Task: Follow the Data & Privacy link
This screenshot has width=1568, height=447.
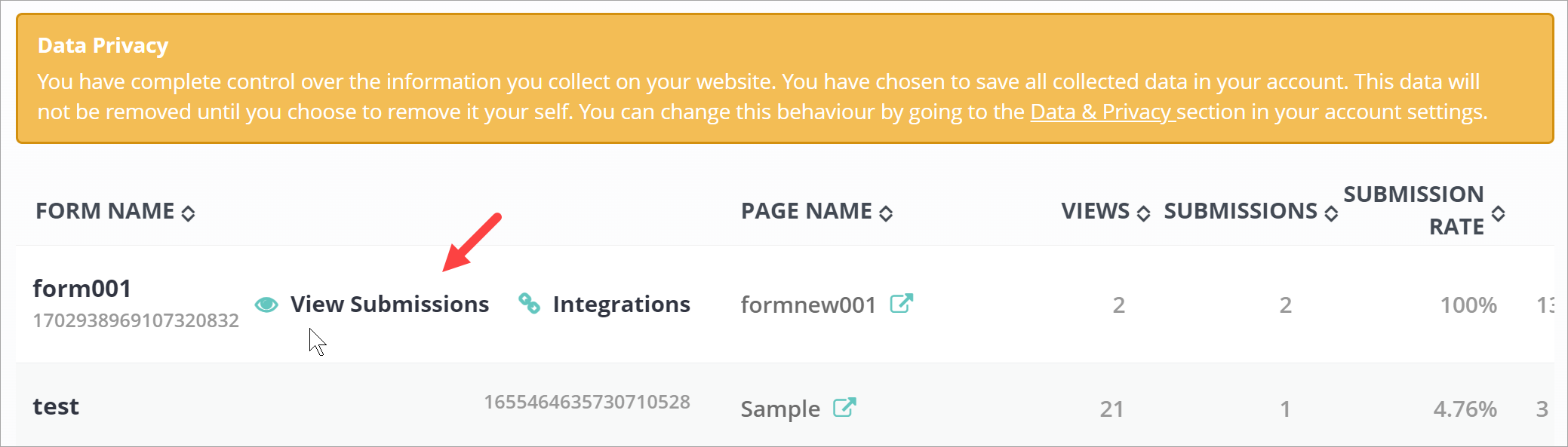Action: click(1102, 112)
